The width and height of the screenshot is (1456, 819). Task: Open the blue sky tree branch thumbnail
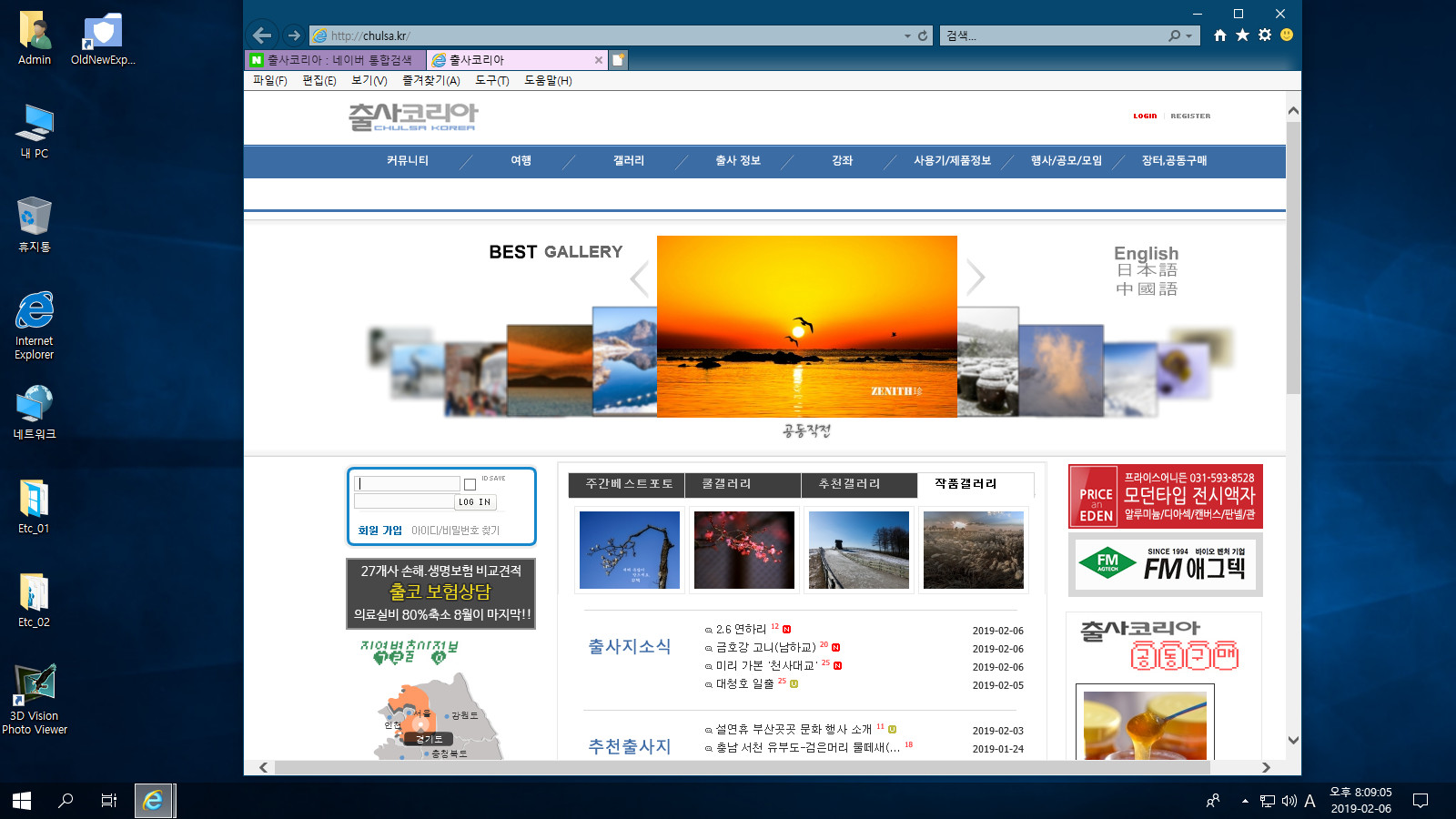coord(630,550)
